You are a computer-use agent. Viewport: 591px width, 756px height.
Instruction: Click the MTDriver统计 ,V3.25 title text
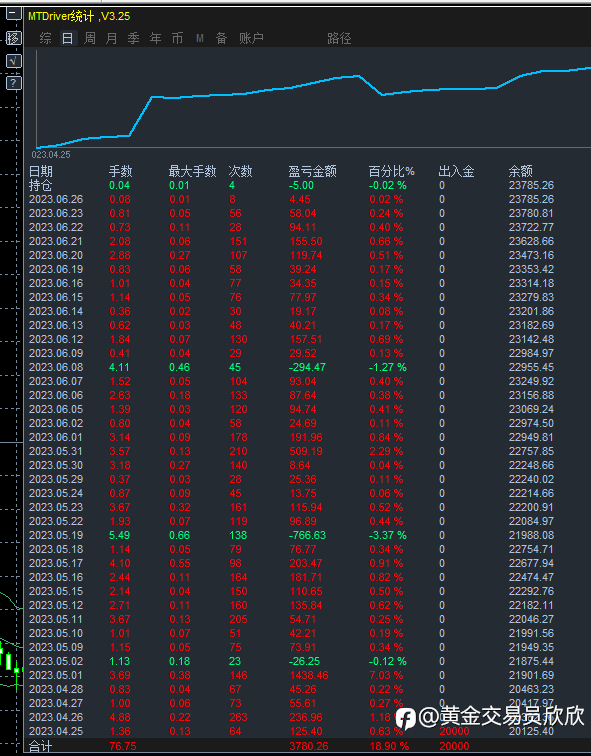79,16
